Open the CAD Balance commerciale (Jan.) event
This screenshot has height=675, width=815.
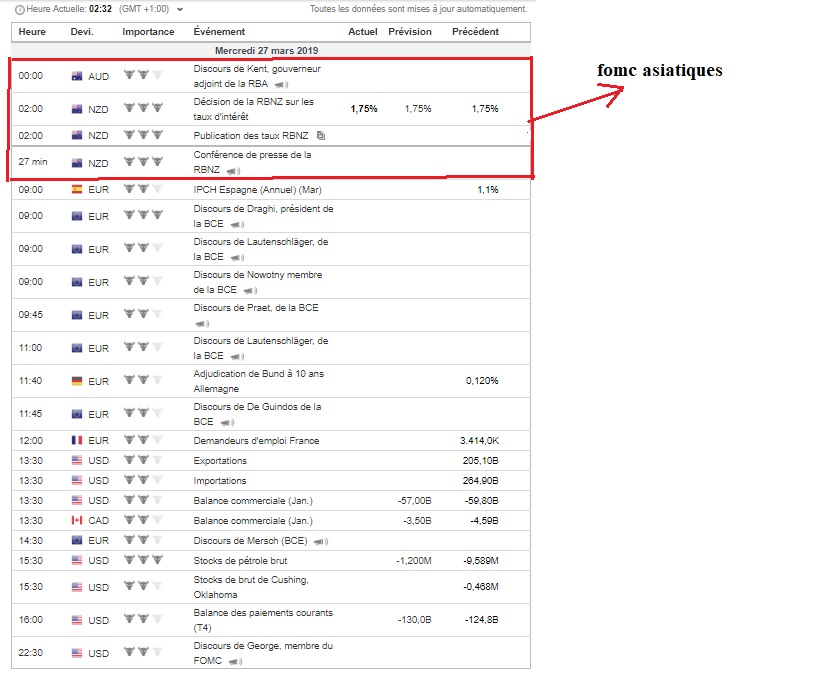tap(253, 521)
